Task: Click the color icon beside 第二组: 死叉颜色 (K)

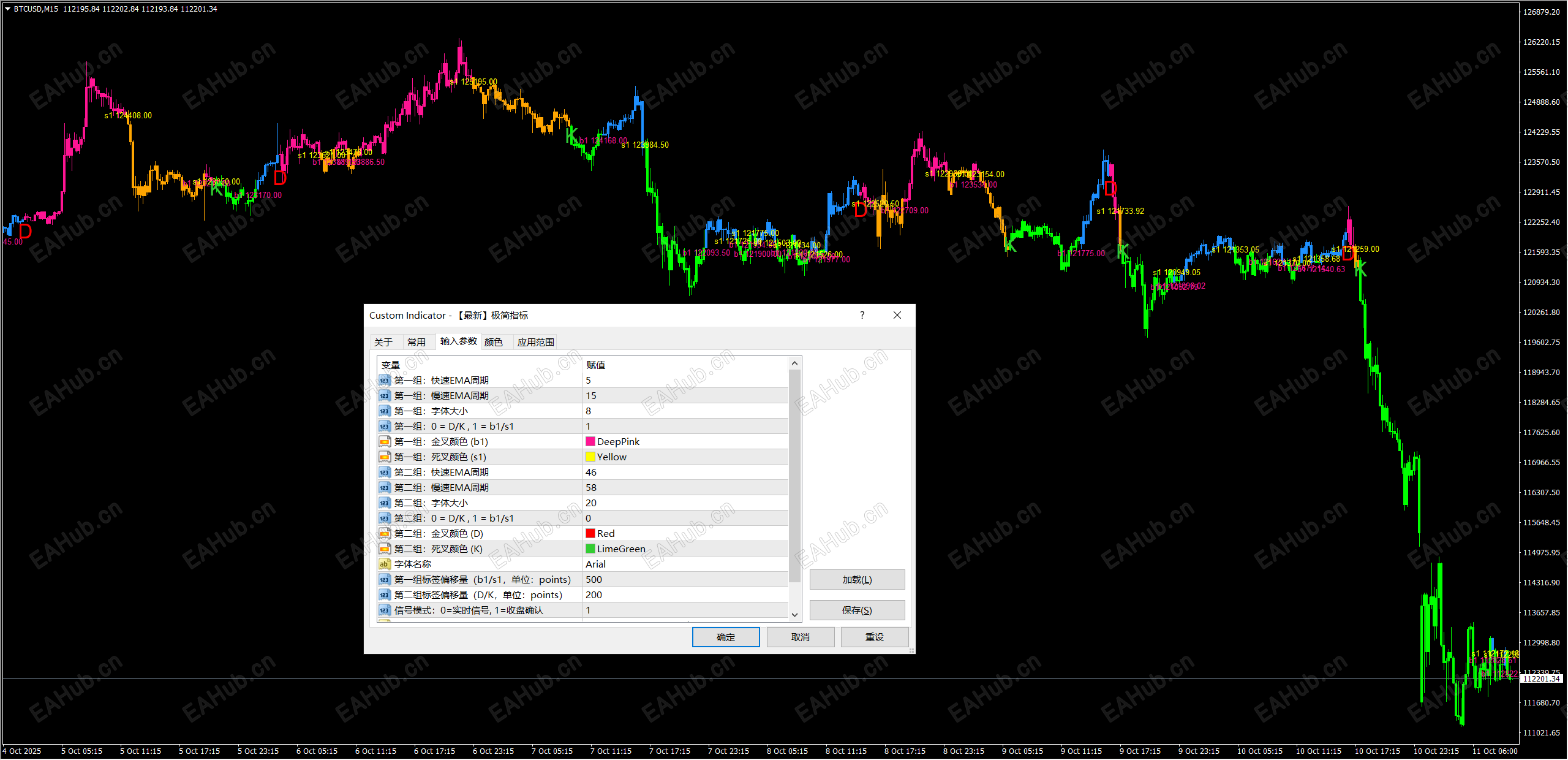Action: pos(384,549)
